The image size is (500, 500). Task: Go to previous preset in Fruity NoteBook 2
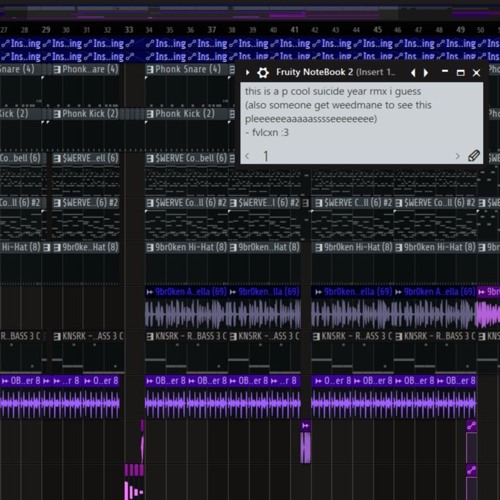click(413, 72)
